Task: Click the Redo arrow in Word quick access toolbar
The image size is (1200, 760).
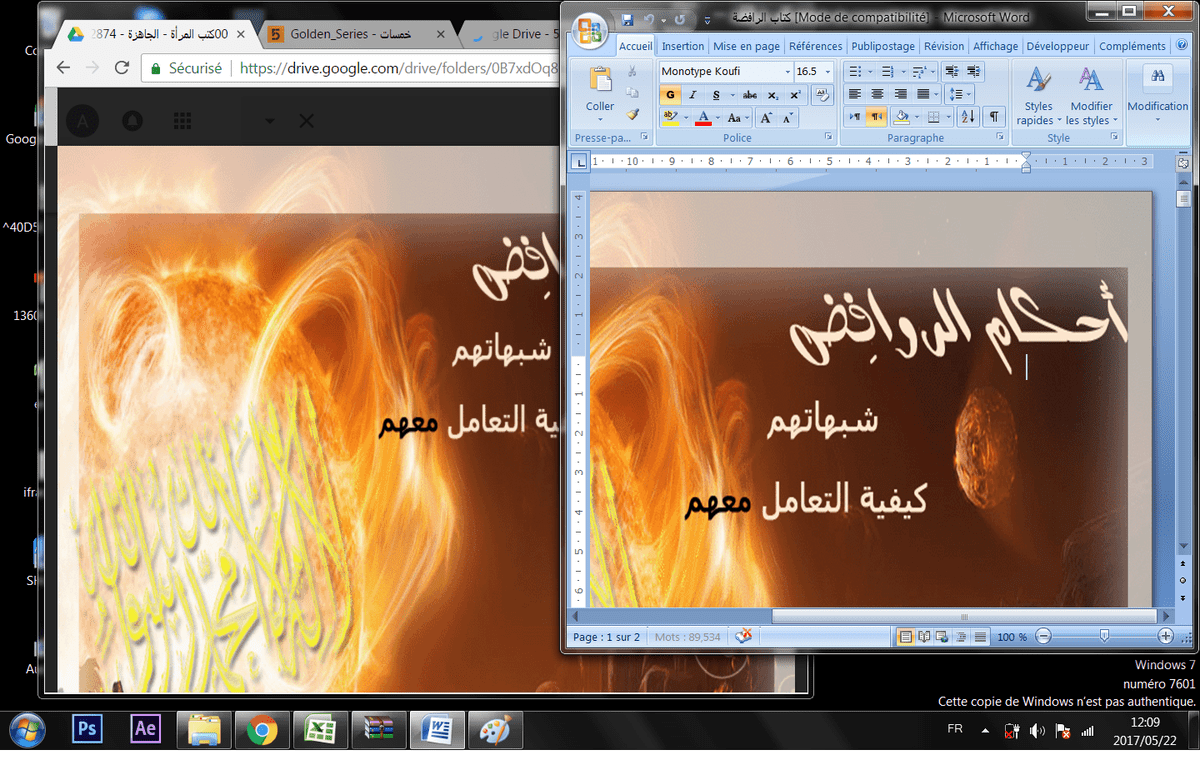Action: (680, 19)
